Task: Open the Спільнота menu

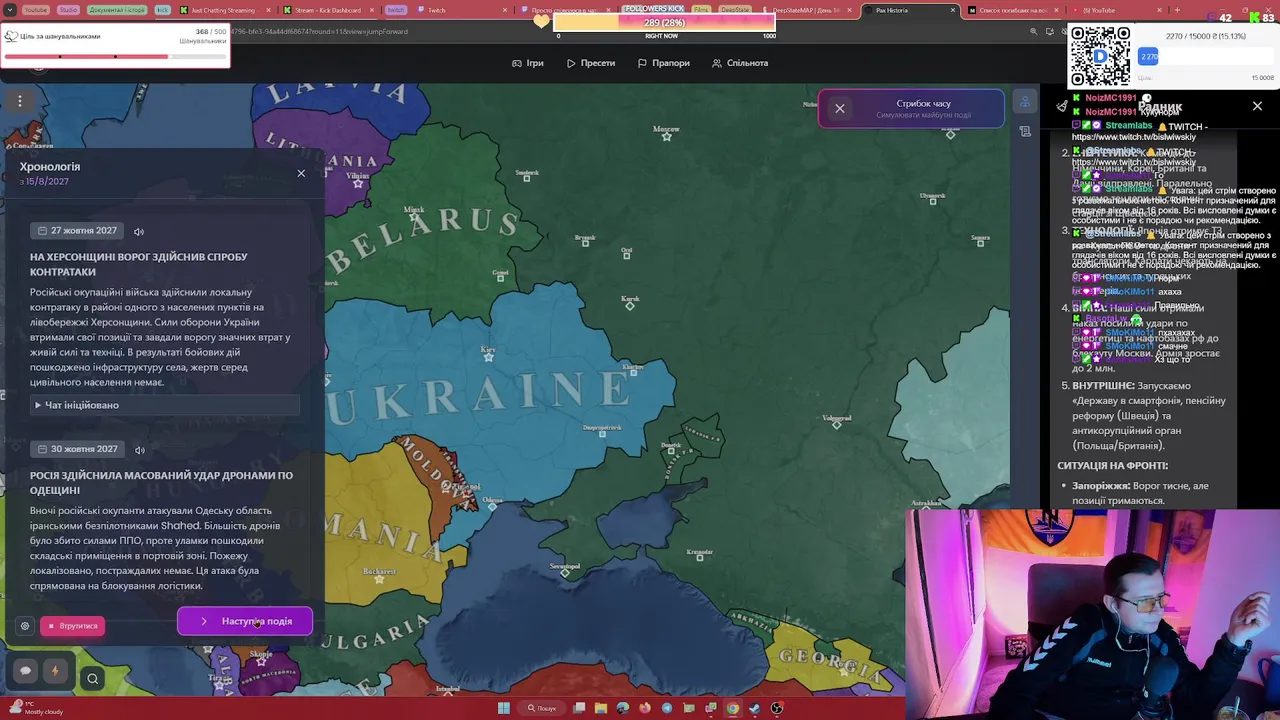Action: [740, 63]
